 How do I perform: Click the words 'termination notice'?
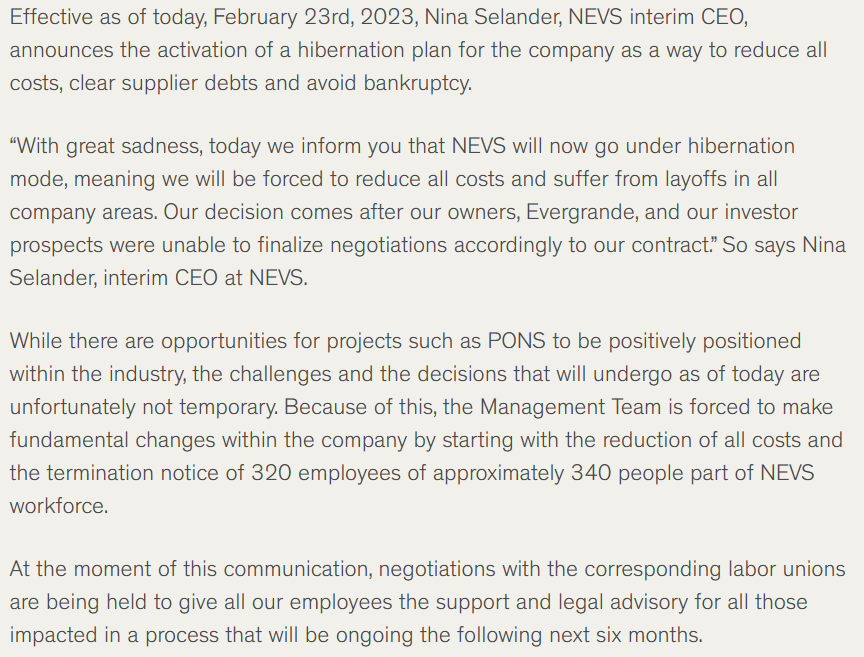pos(144,473)
